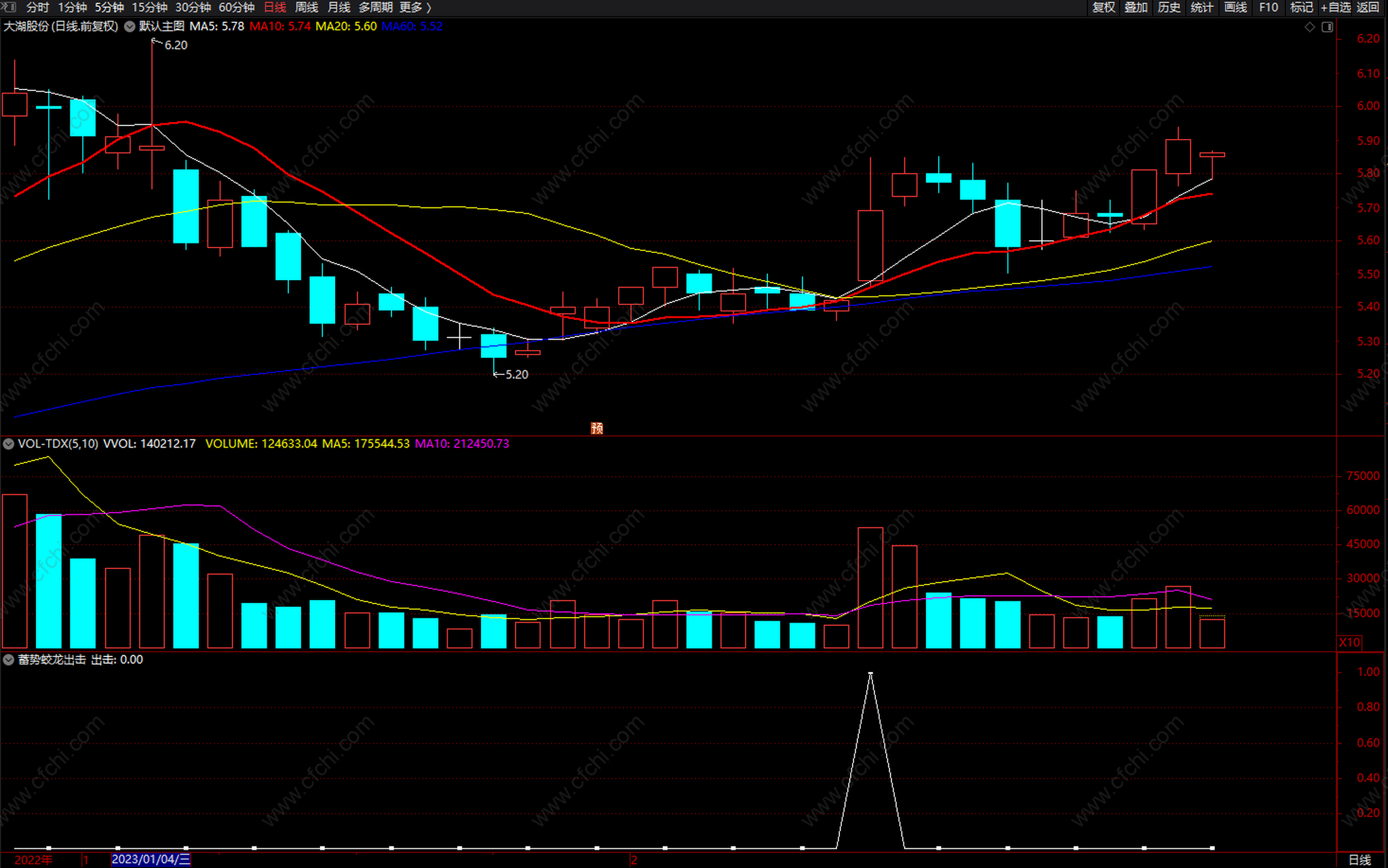Click the 预 forecast marker icon
The width and height of the screenshot is (1388, 868).
tap(597, 429)
